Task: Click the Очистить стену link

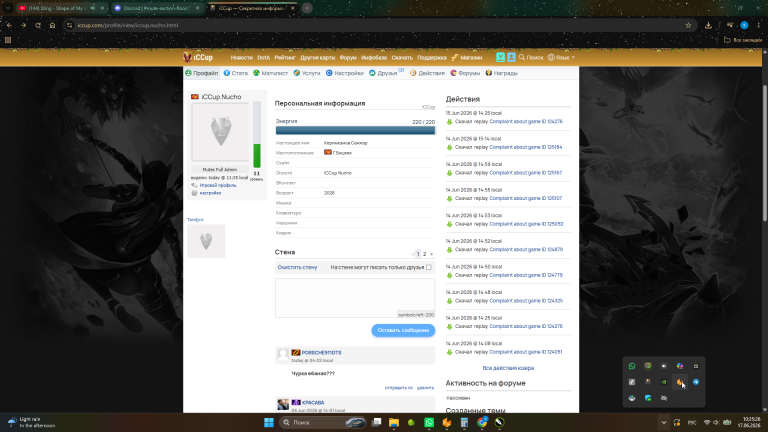Action: pyautogui.click(x=297, y=267)
